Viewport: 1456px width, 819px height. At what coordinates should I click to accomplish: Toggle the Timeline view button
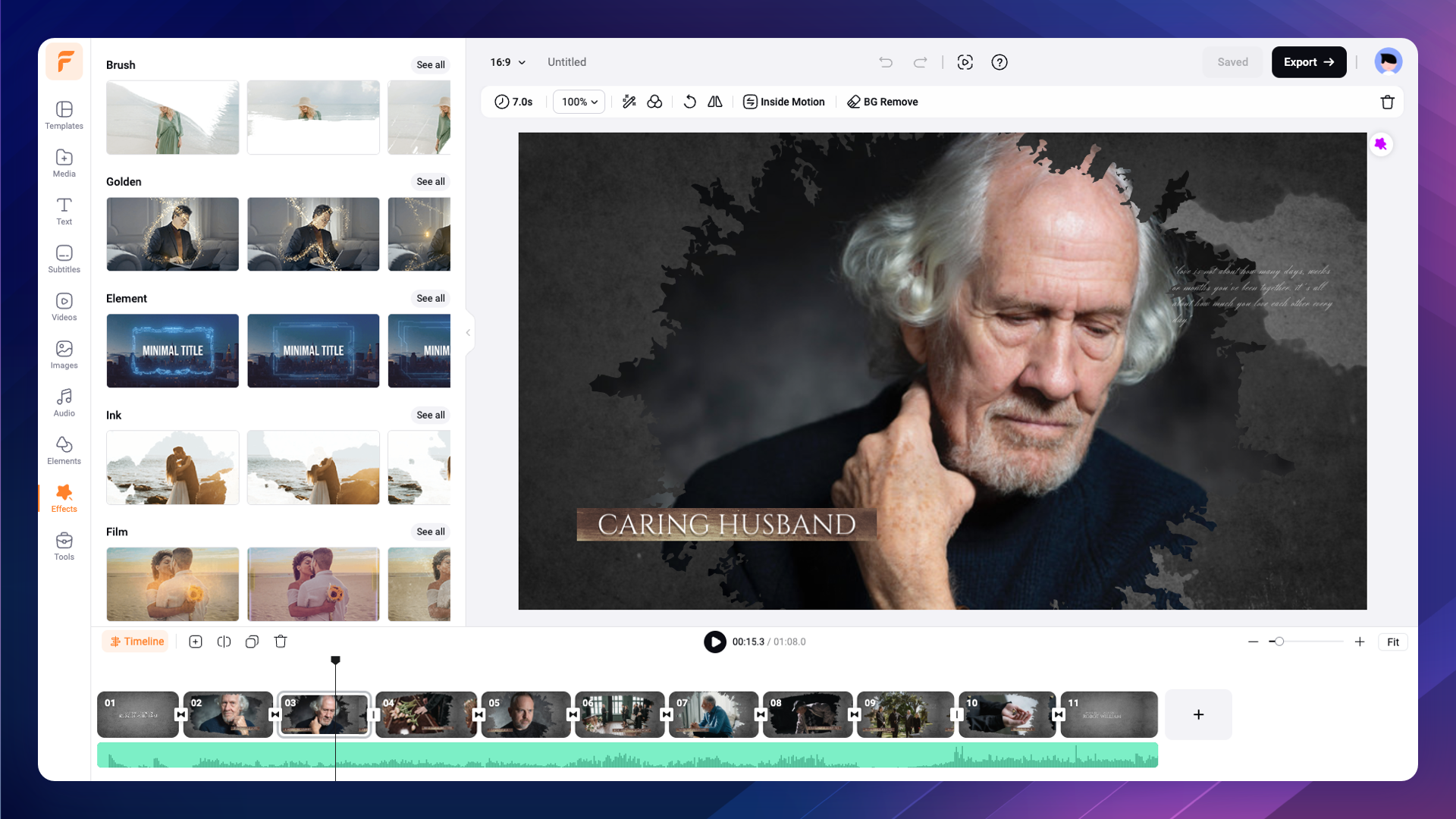[136, 642]
